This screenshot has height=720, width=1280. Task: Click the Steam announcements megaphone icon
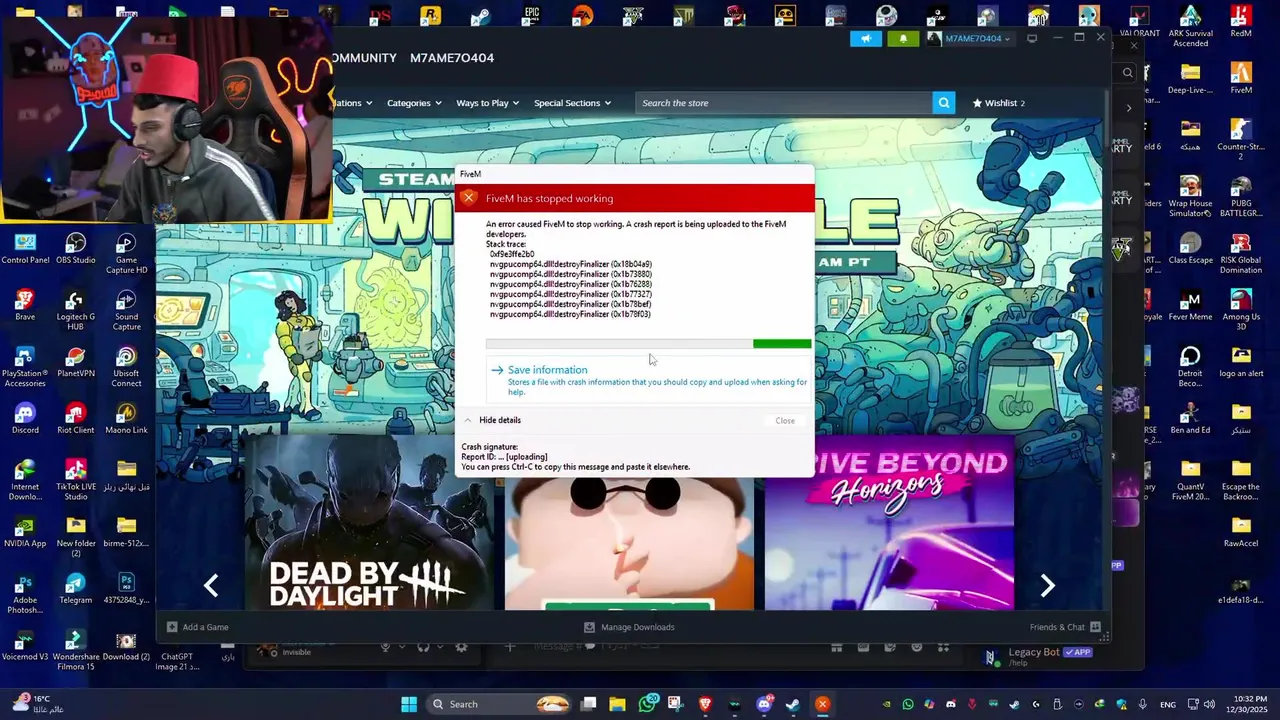[866, 39]
